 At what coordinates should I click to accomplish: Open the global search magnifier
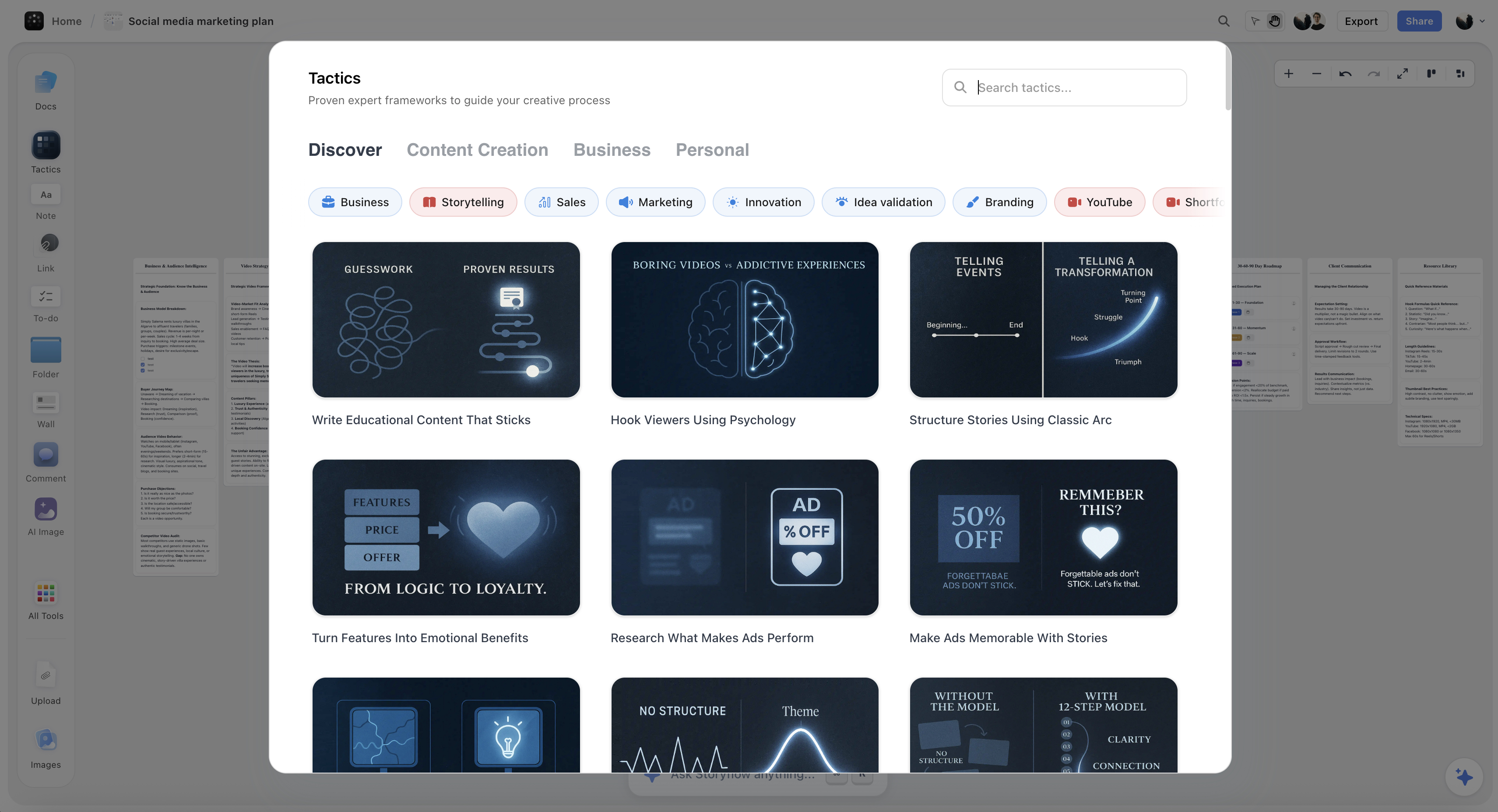(x=1224, y=21)
